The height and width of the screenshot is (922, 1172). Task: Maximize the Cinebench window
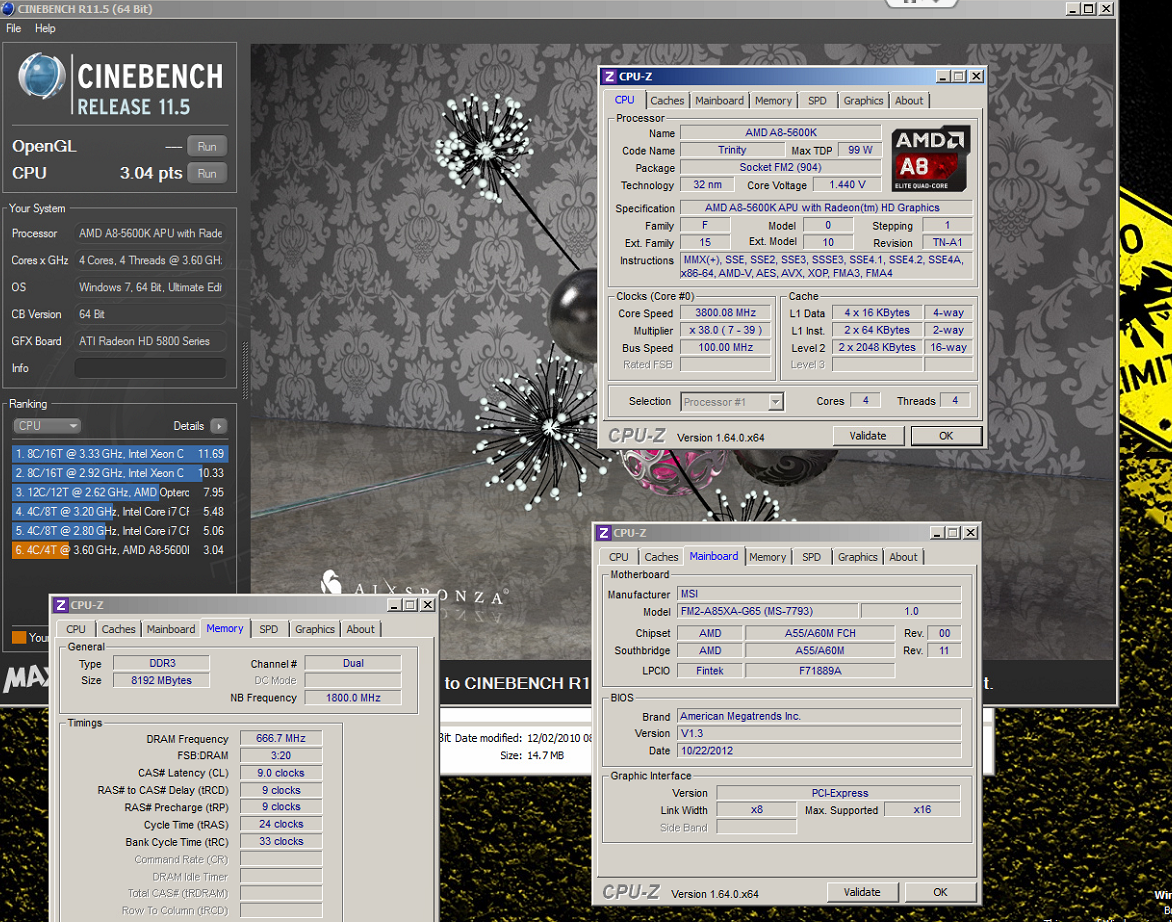point(1089,9)
